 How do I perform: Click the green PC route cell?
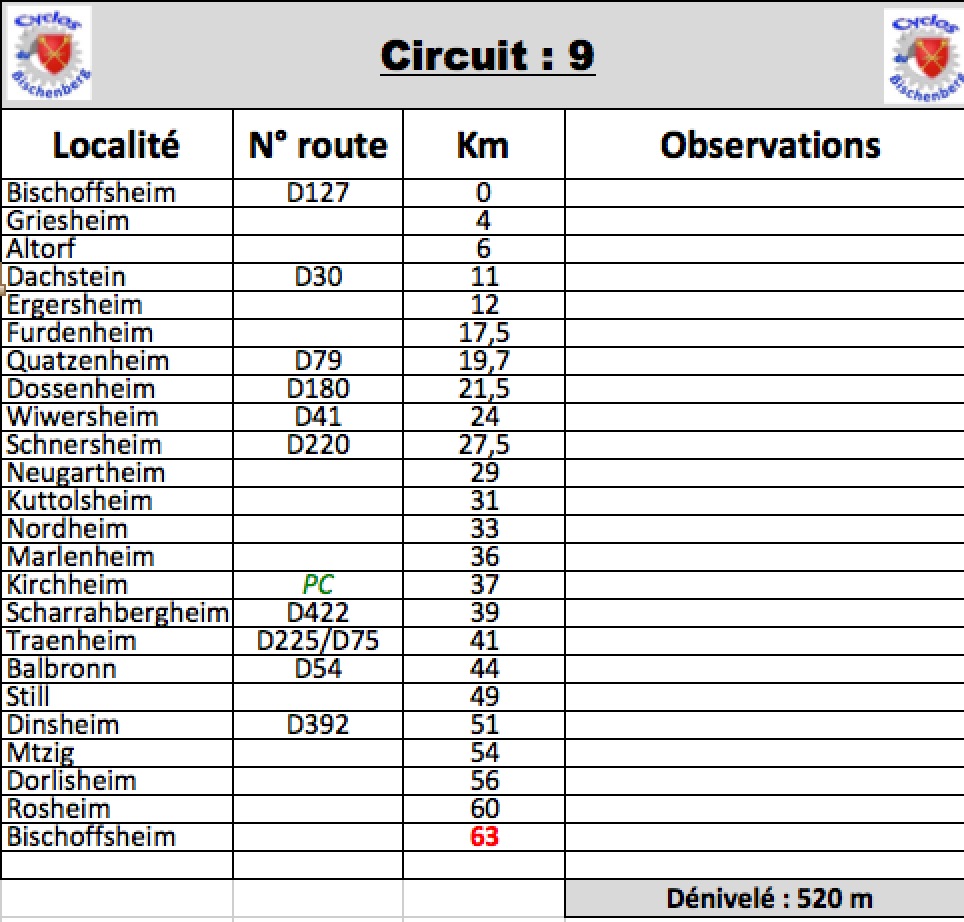318,585
